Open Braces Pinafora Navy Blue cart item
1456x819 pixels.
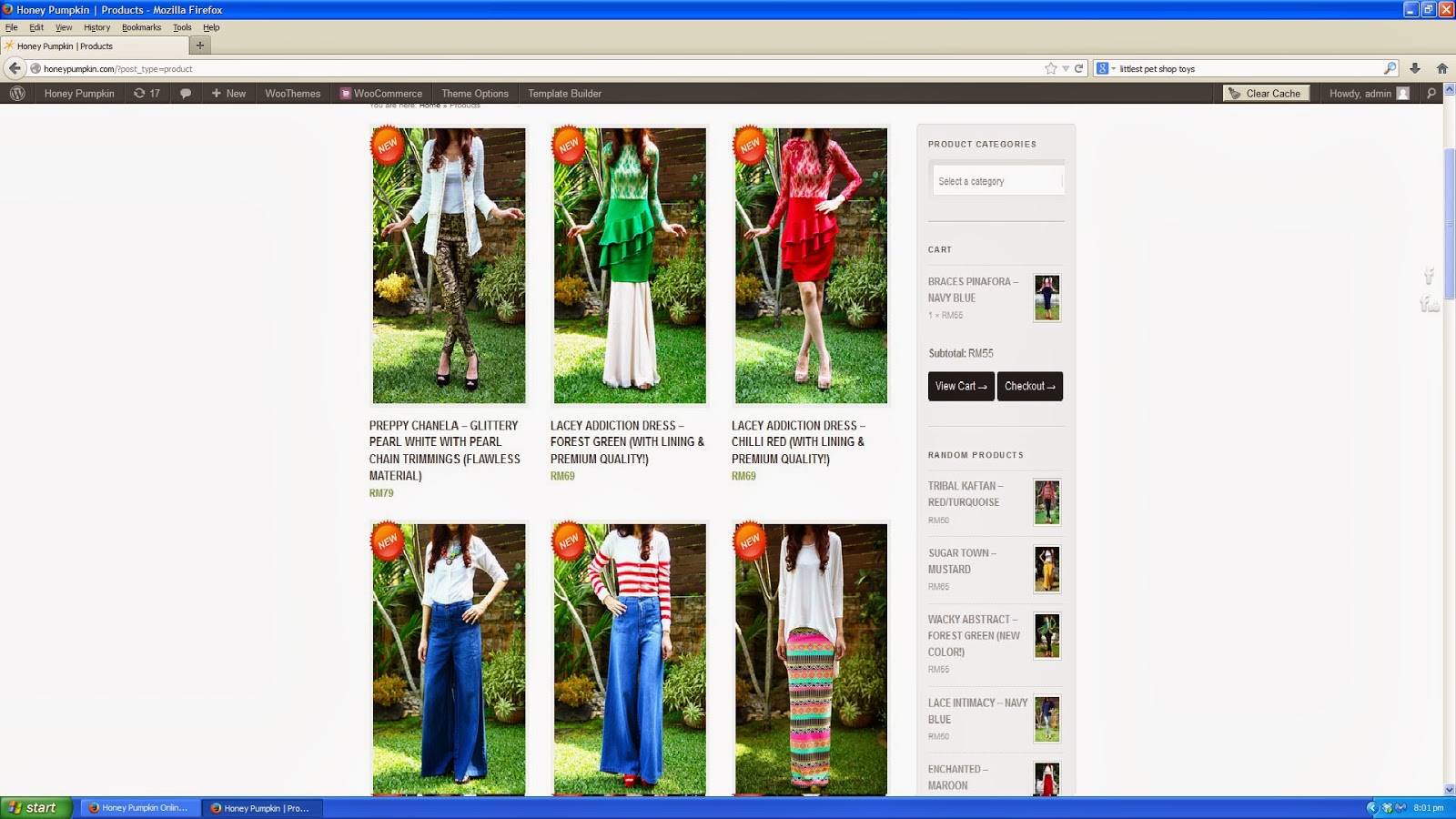tap(973, 289)
